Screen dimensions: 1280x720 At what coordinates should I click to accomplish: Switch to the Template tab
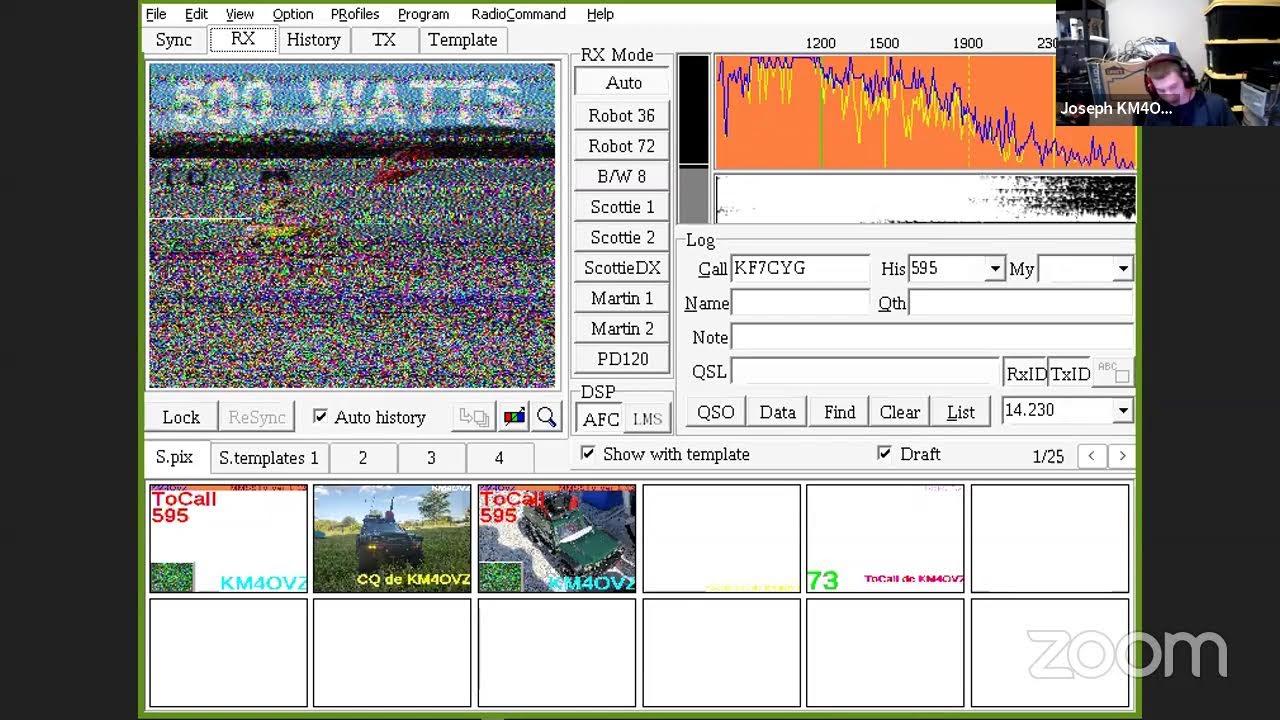pos(463,40)
